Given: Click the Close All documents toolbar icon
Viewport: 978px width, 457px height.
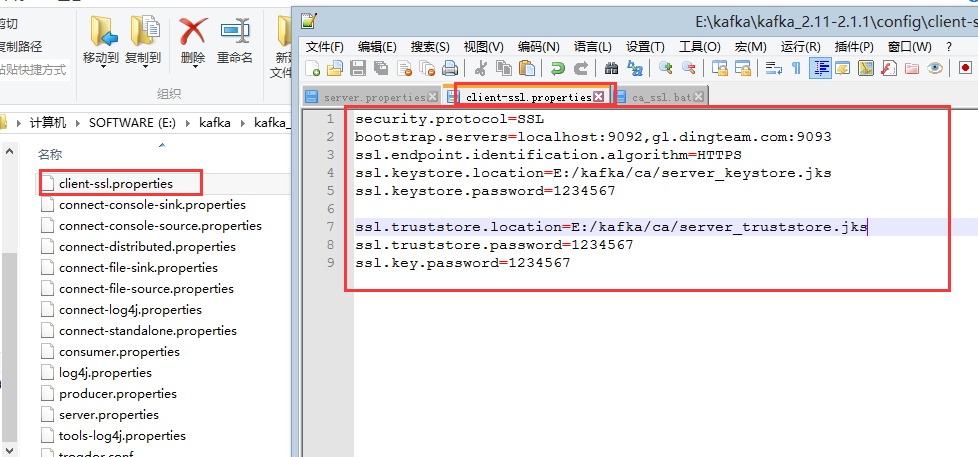Looking at the screenshot, I should click(x=427, y=69).
